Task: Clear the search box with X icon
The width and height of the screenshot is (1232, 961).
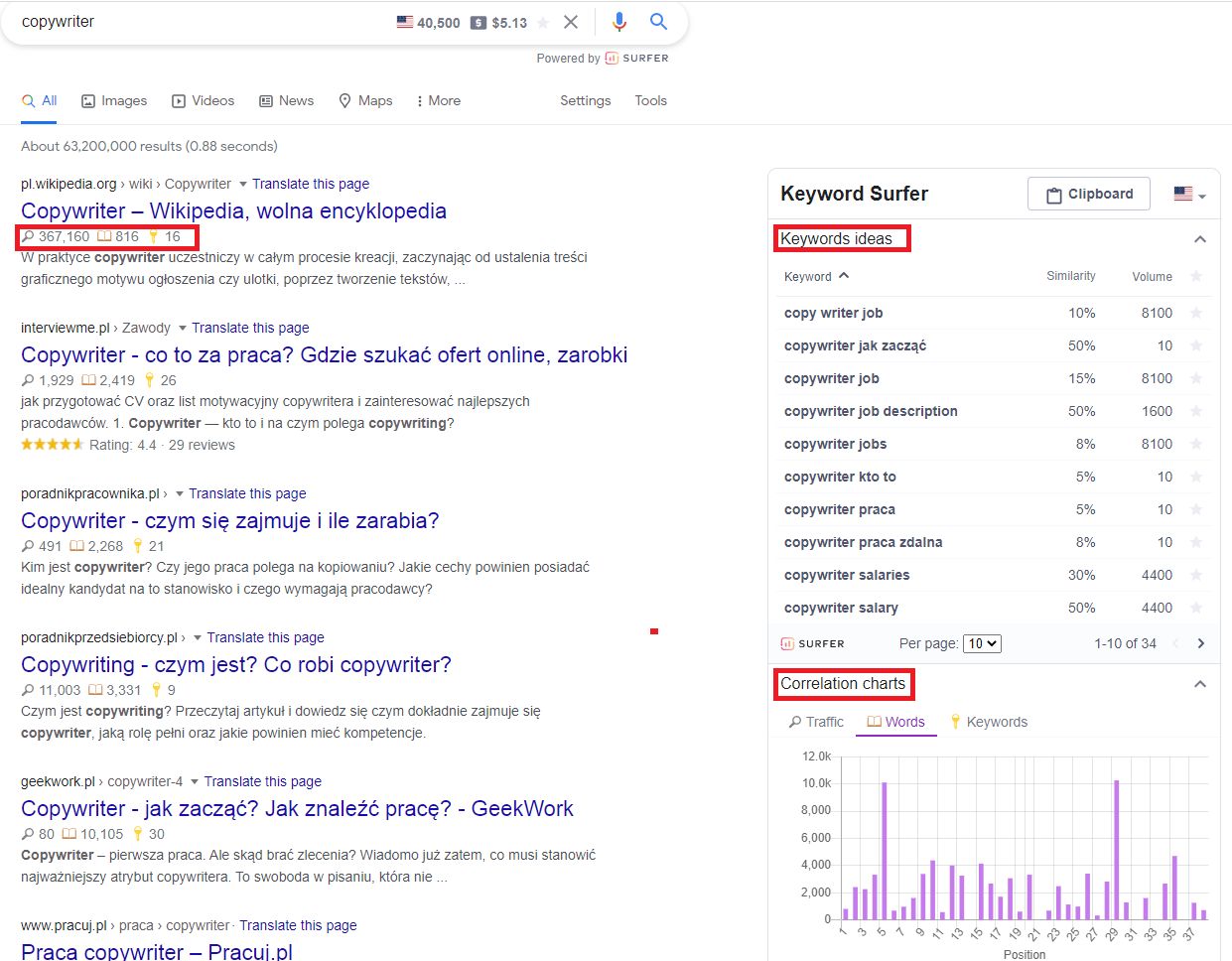Action: point(571,22)
